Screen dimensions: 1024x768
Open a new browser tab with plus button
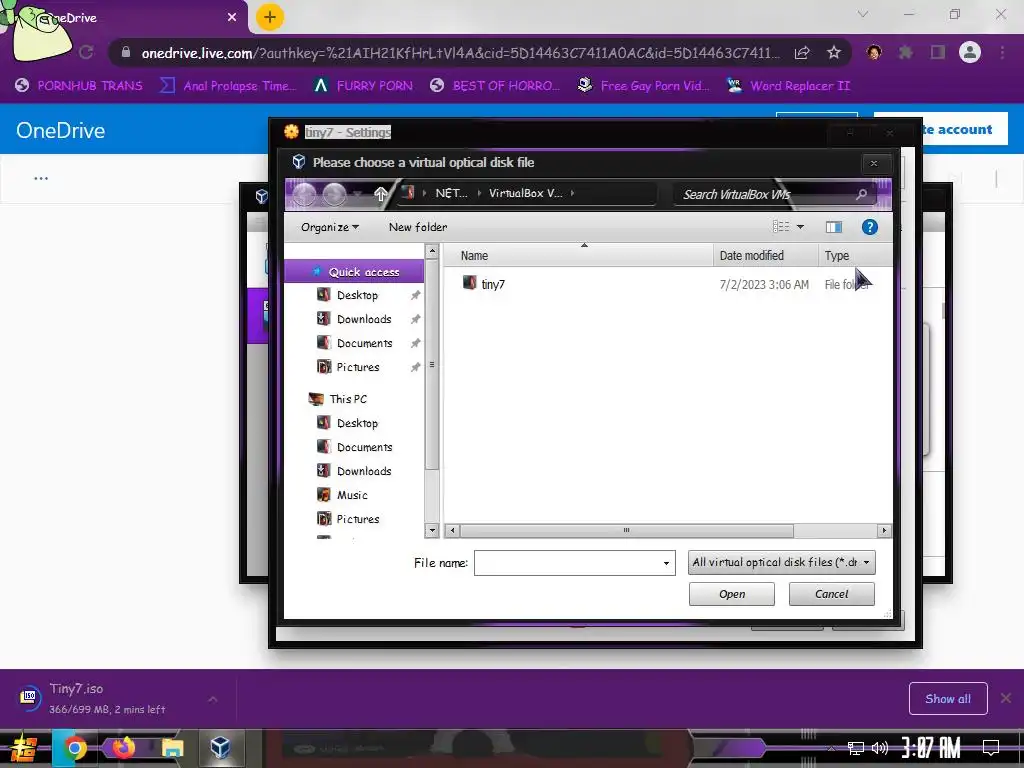pyautogui.click(x=270, y=17)
